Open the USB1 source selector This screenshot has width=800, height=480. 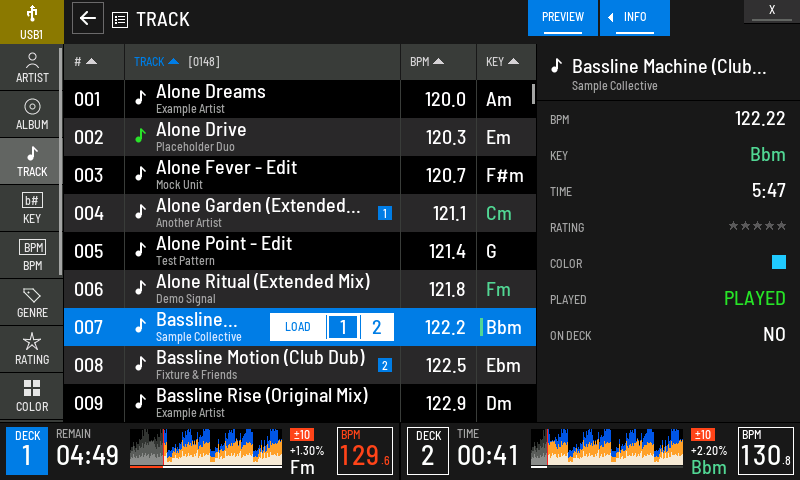point(32,22)
